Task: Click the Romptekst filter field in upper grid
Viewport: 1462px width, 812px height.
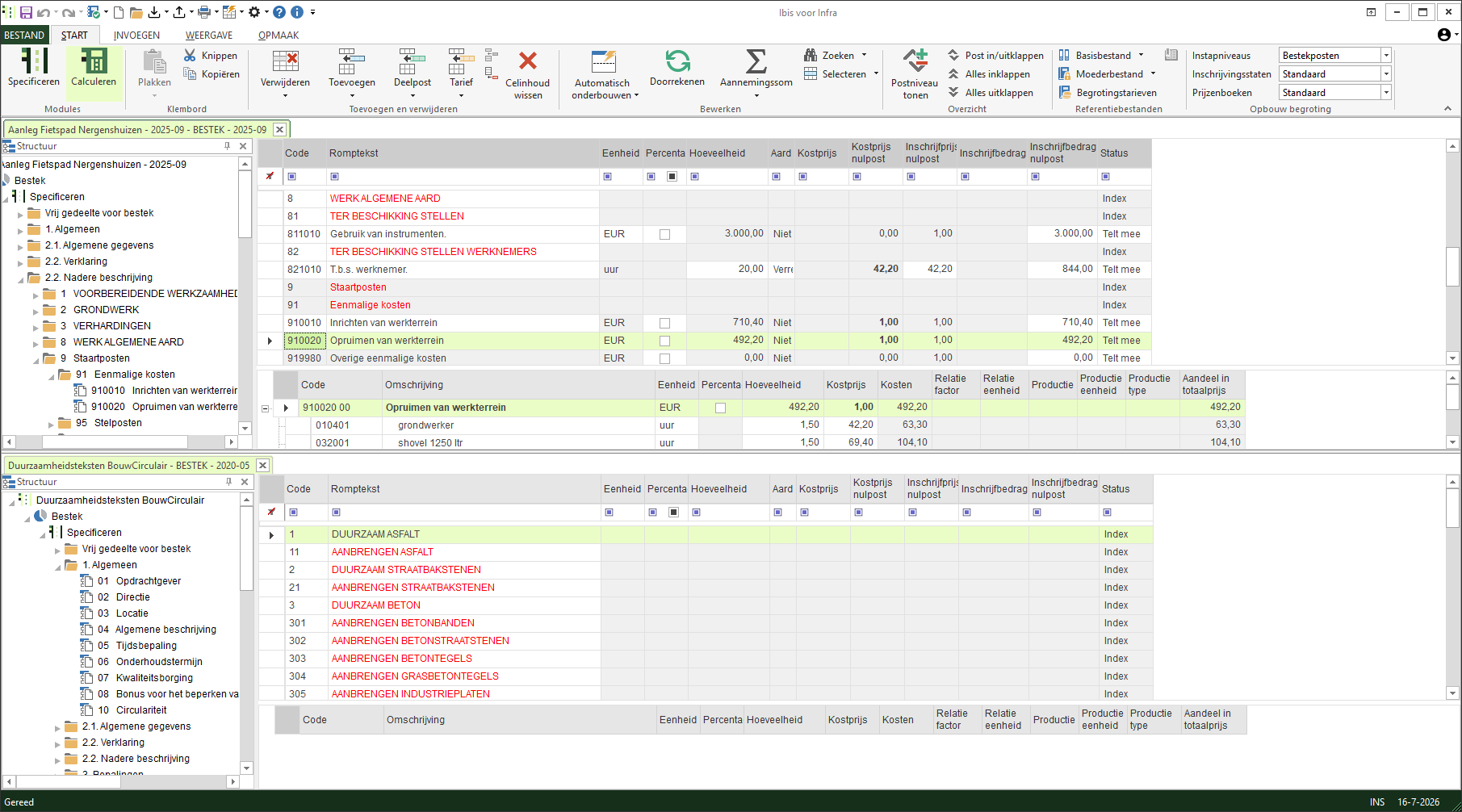Action: pos(463,176)
